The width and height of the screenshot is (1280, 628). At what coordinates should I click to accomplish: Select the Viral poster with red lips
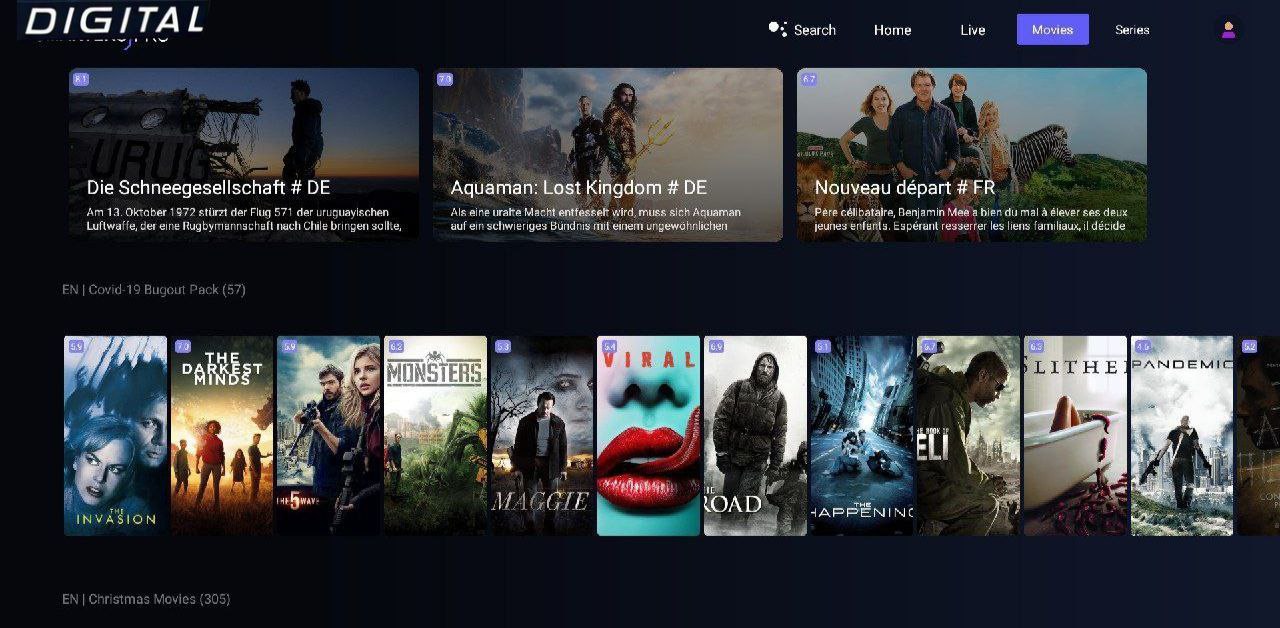coord(648,436)
